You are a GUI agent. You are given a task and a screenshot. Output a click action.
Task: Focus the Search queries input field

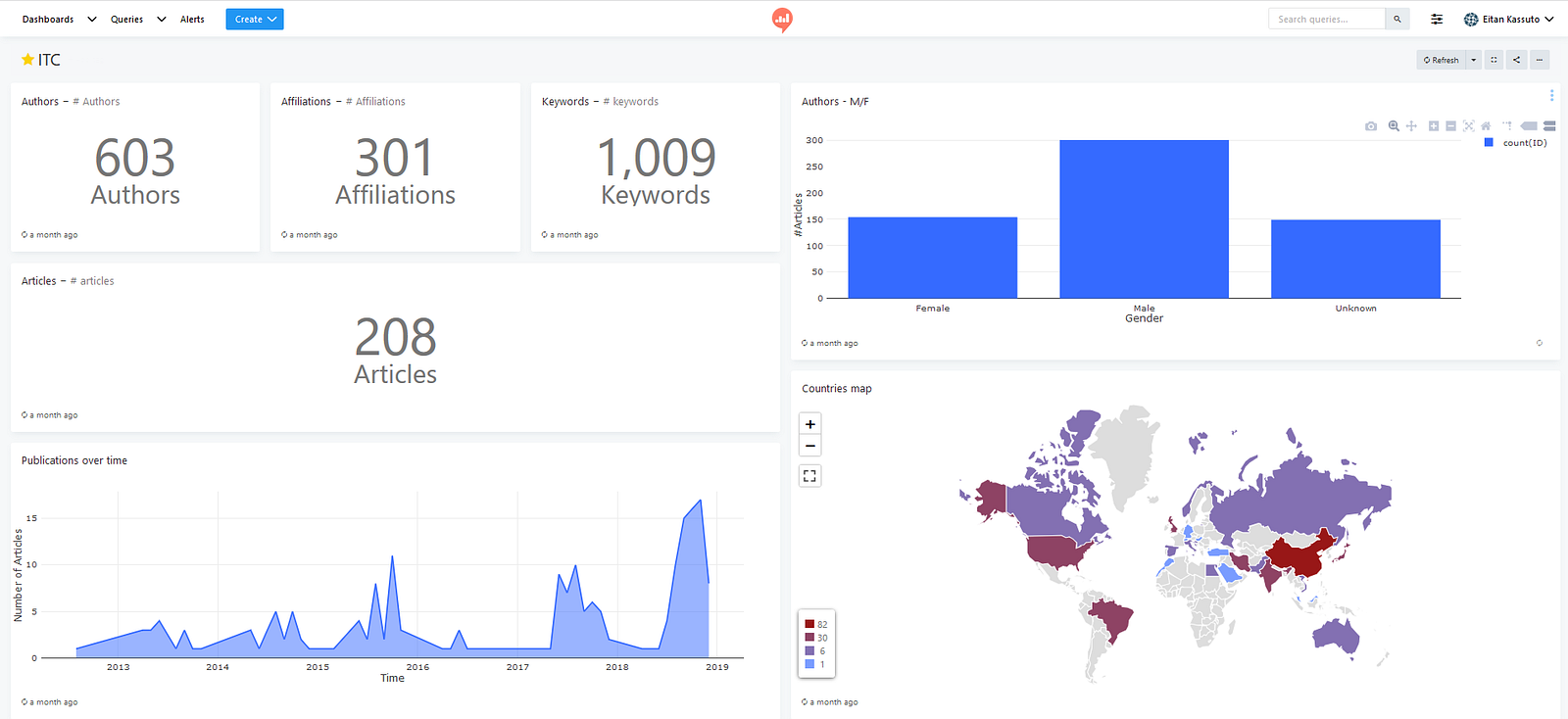coord(1327,19)
